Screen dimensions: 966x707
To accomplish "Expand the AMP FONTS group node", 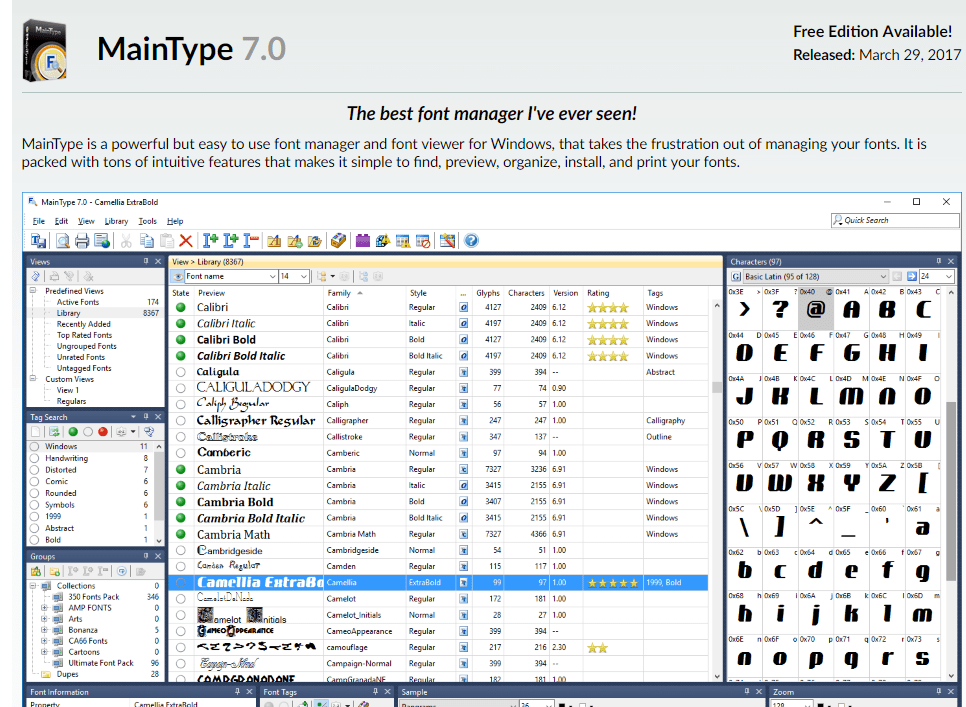I will point(44,608).
